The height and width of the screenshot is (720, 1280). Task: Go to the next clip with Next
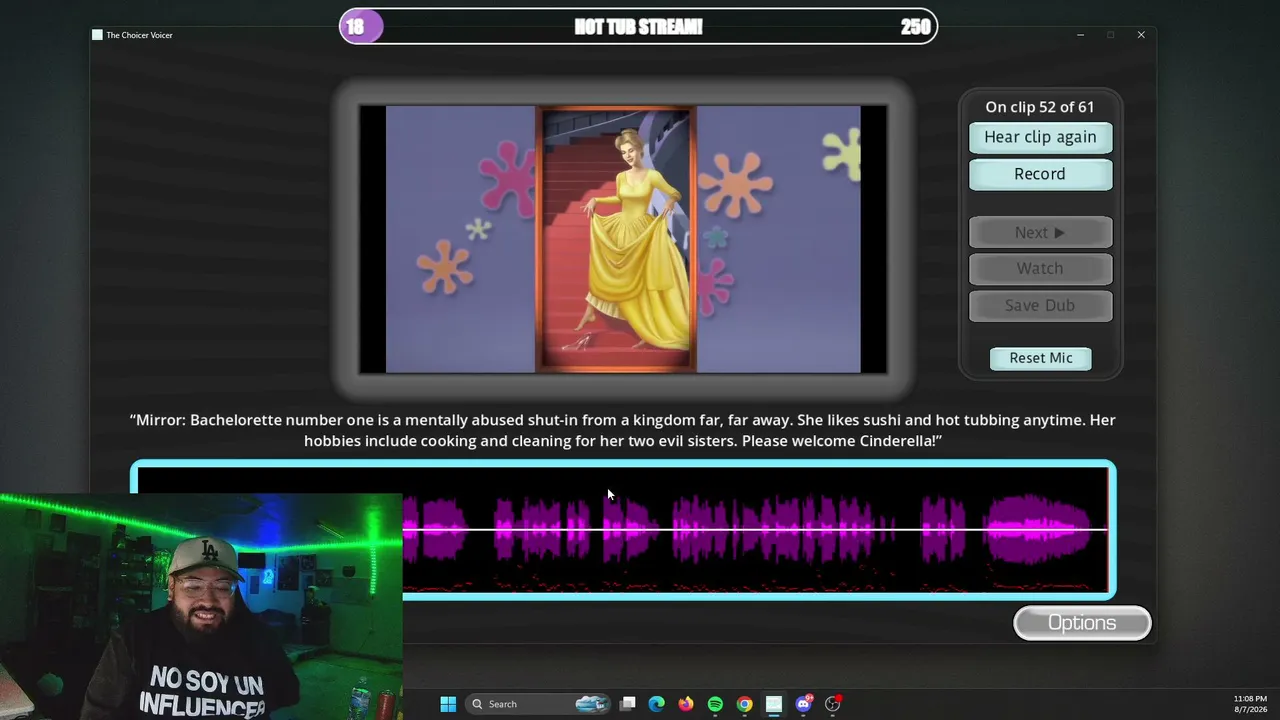pyautogui.click(x=1040, y=232)
